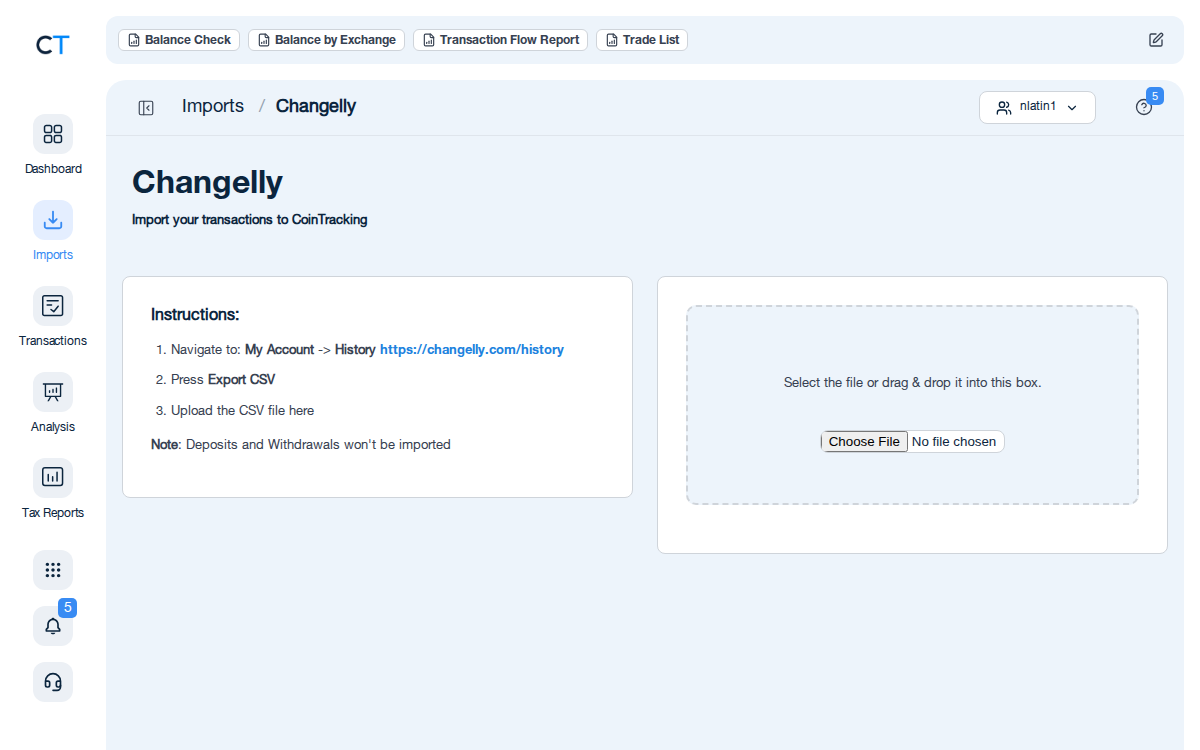1200x750 pixels.
Task: Click the Analysis sidebar label
Action: click(53, 427)
